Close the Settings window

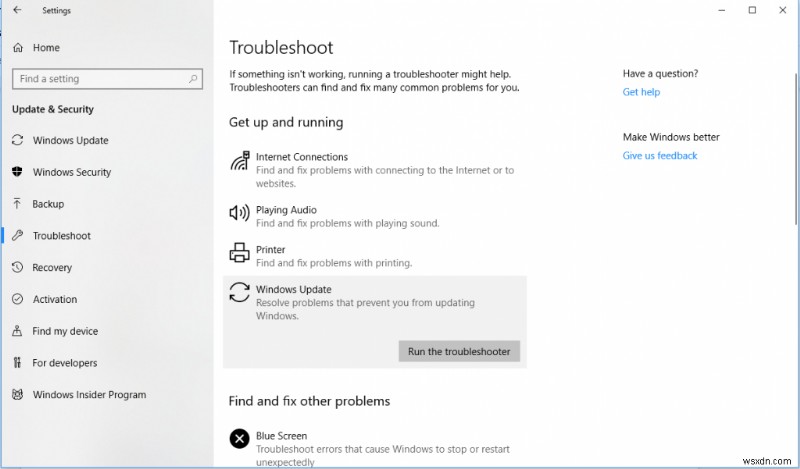click(783, 10)
